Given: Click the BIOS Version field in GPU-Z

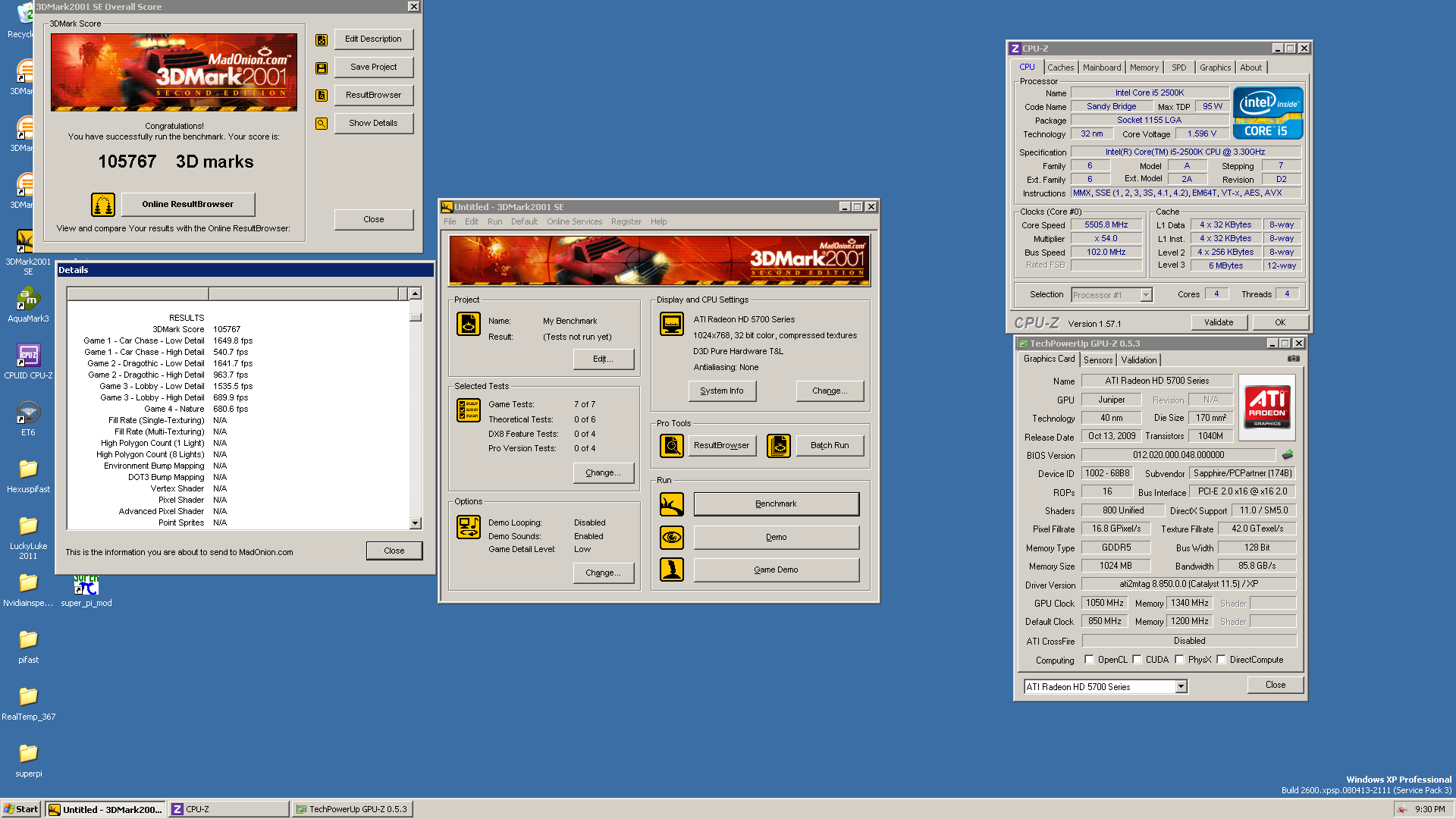Looking at the screenshot, I should click(1178, 455).
